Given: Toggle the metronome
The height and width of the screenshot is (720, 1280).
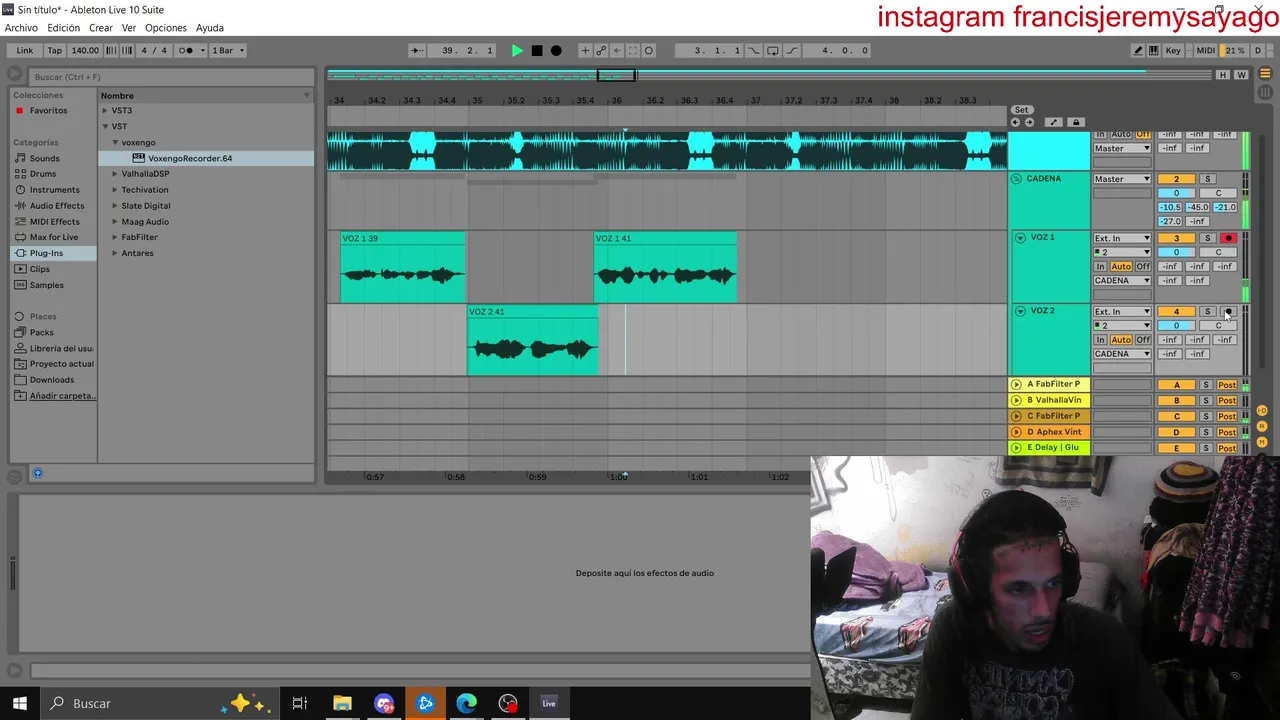Looking at the screenshot, I should click(185, 50).
